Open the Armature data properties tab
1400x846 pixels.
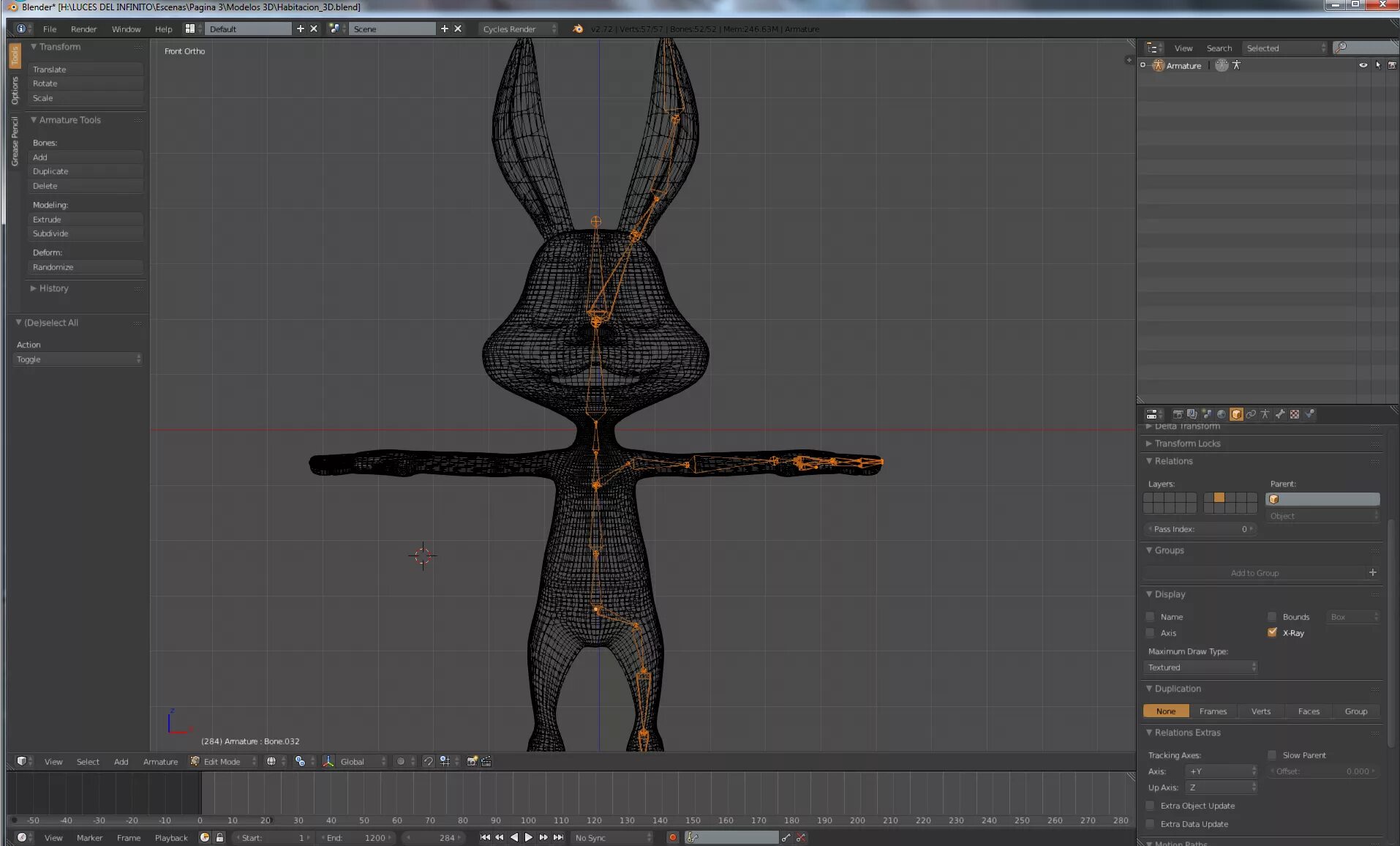point(1265,414)
